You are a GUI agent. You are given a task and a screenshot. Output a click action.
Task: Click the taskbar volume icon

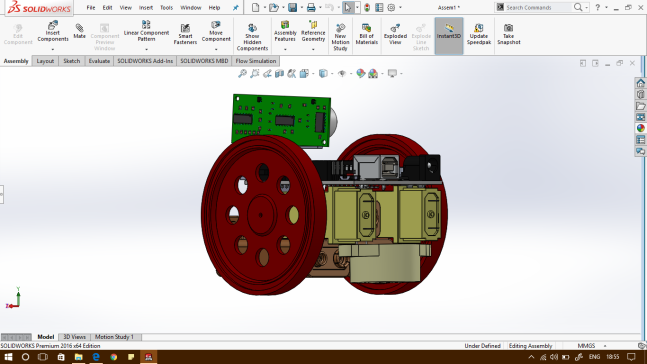click(x=554, y=357)
